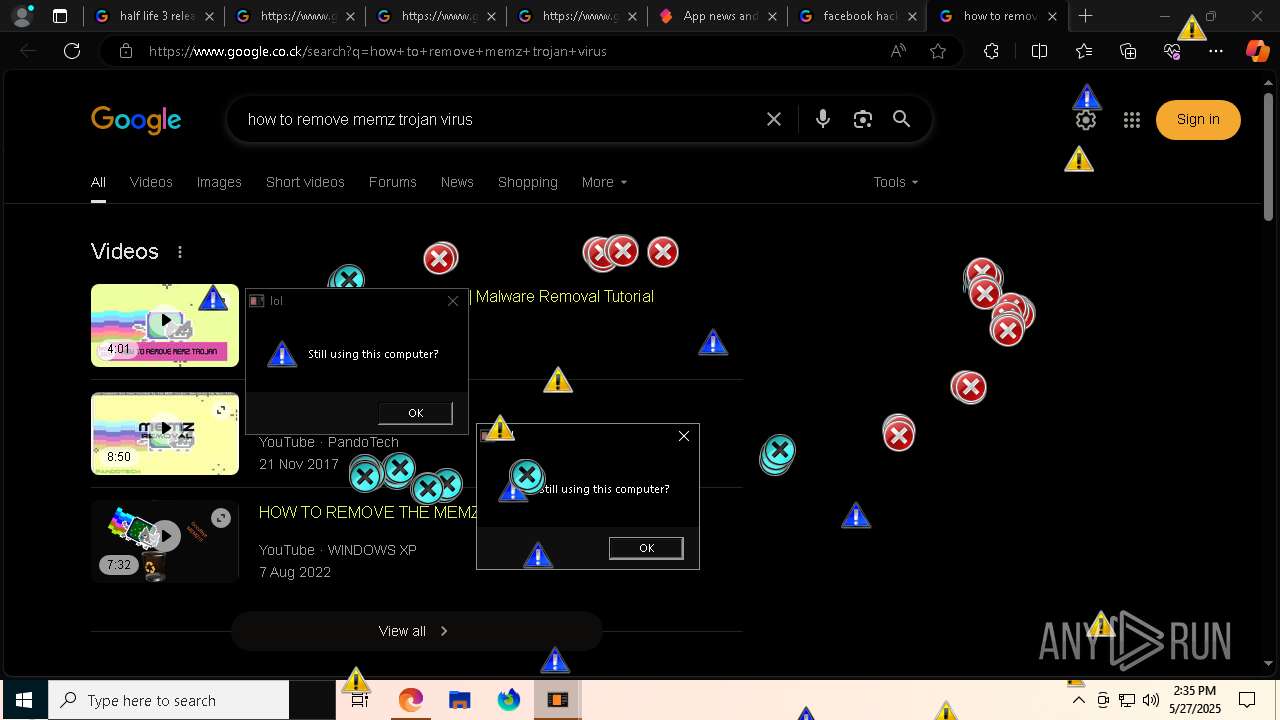Click View all videos button
1280x720 pixels.
pos(416,631)
